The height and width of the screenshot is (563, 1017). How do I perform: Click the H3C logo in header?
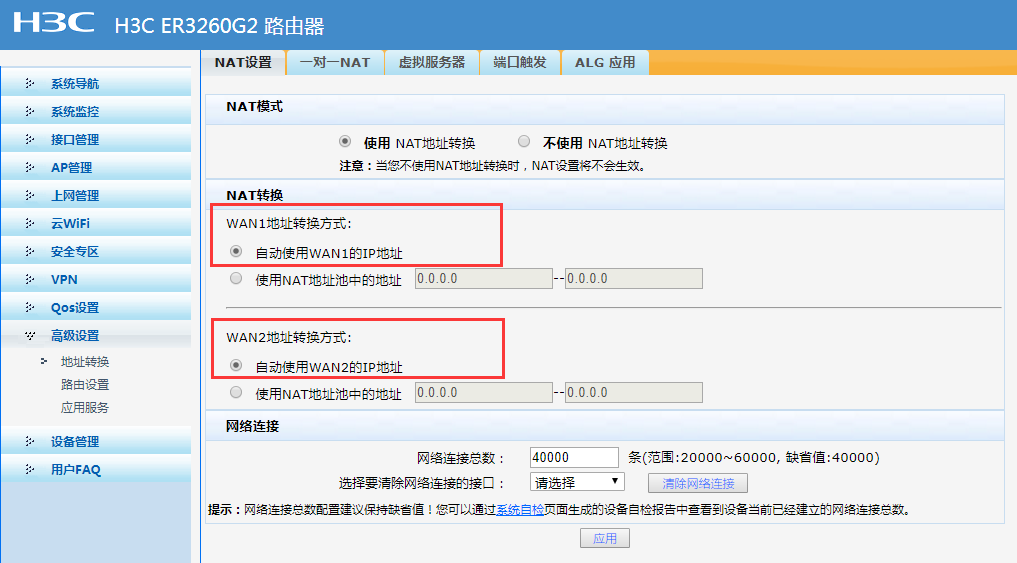pos(54,23)
